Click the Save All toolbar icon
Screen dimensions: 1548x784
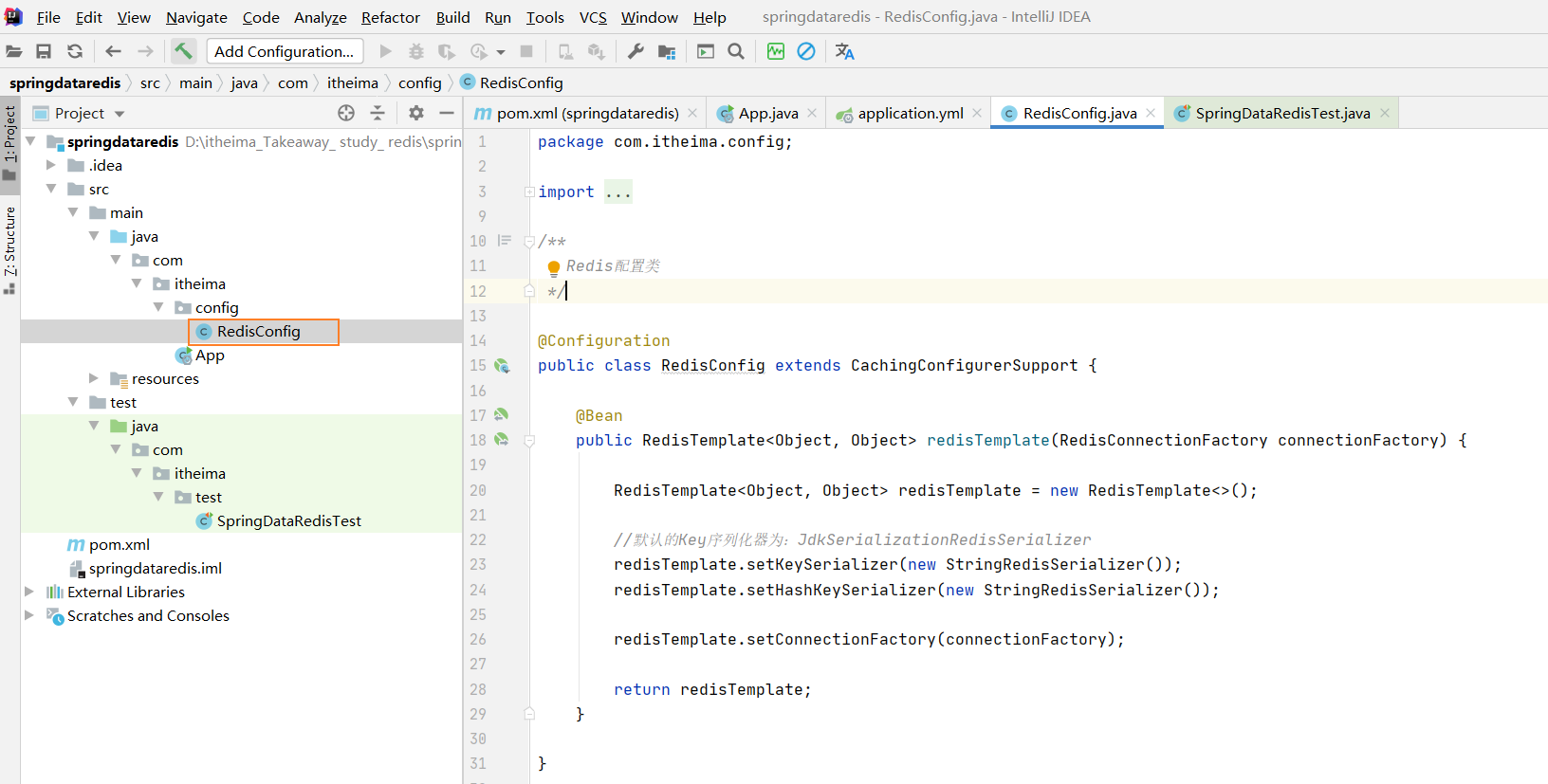click(x=44, y=51)
